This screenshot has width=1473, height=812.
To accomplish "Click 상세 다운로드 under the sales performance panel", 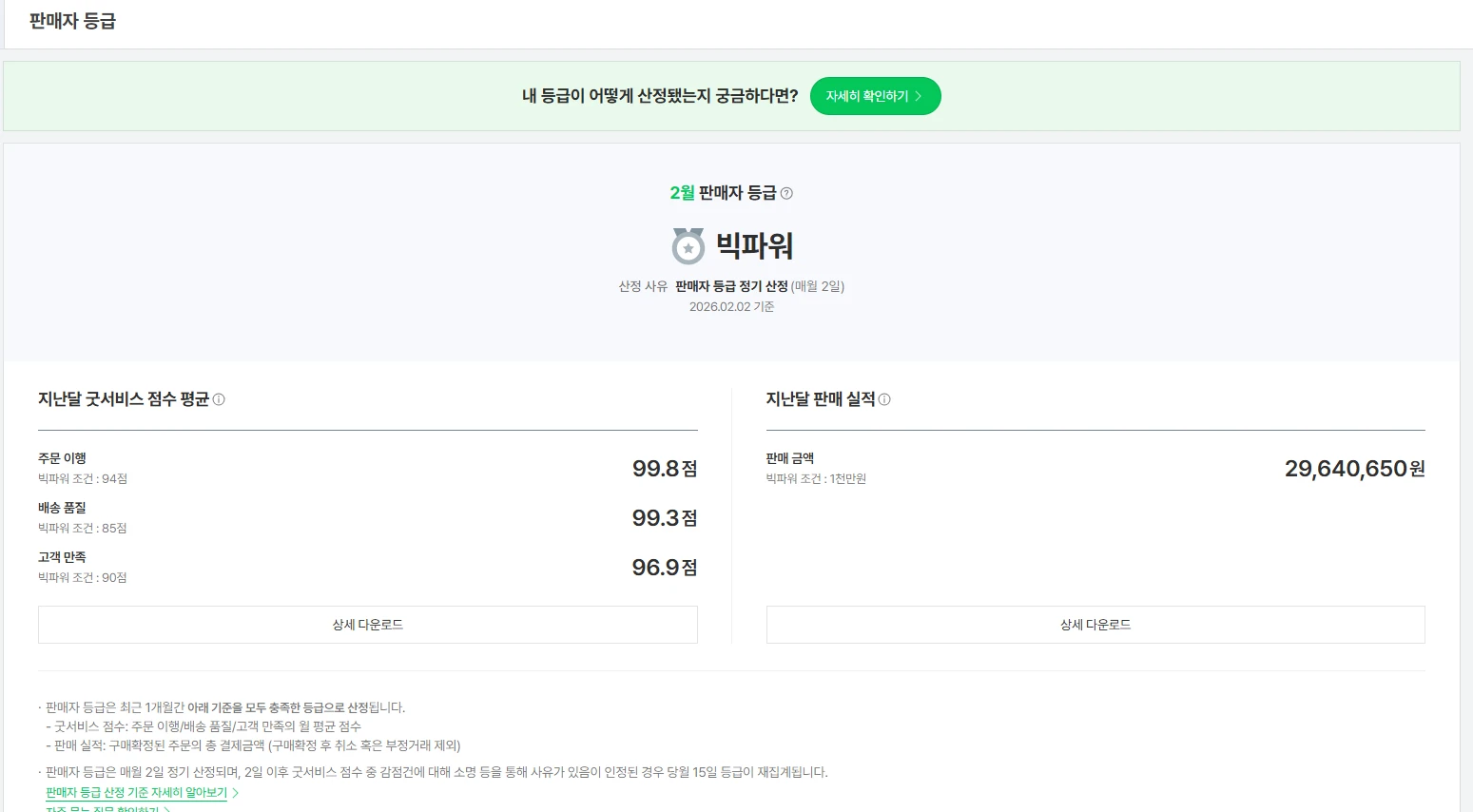I will pyautogui.click(x=1095, y=625).
